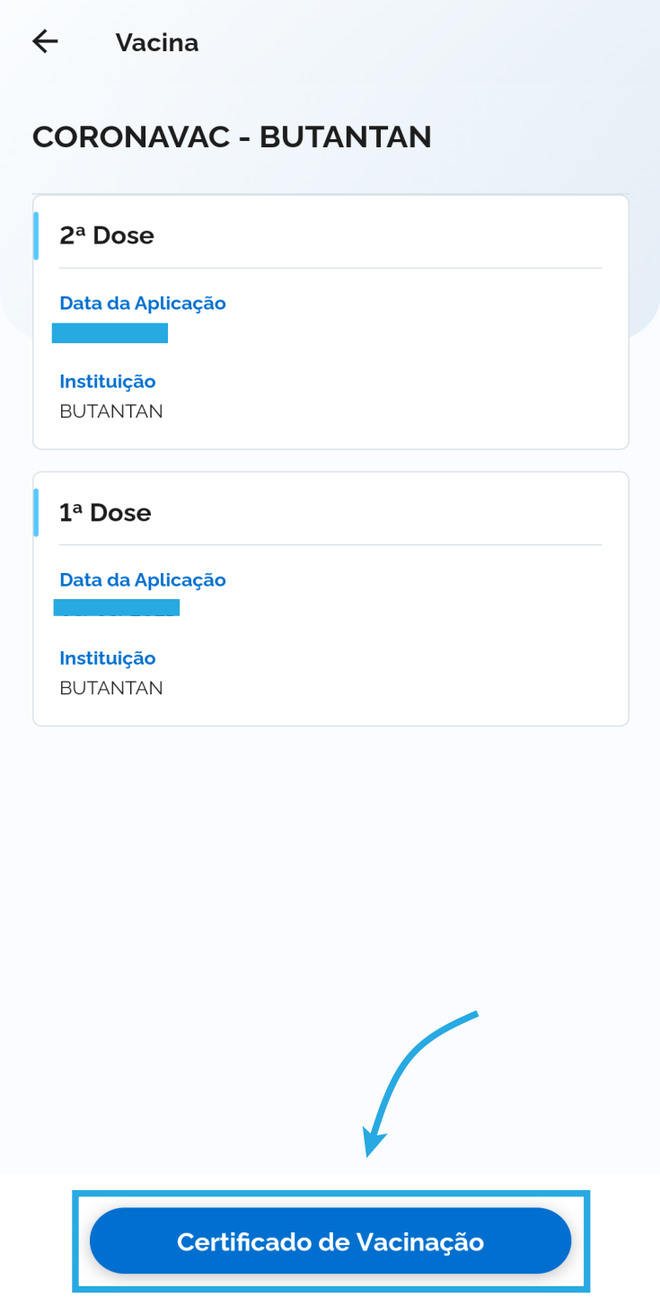Tap the redacted date in 2ª Dose card
Image resolution: width=660 pixels, height=1306 pixels.
pyautogui.click(x=110, y=333)
